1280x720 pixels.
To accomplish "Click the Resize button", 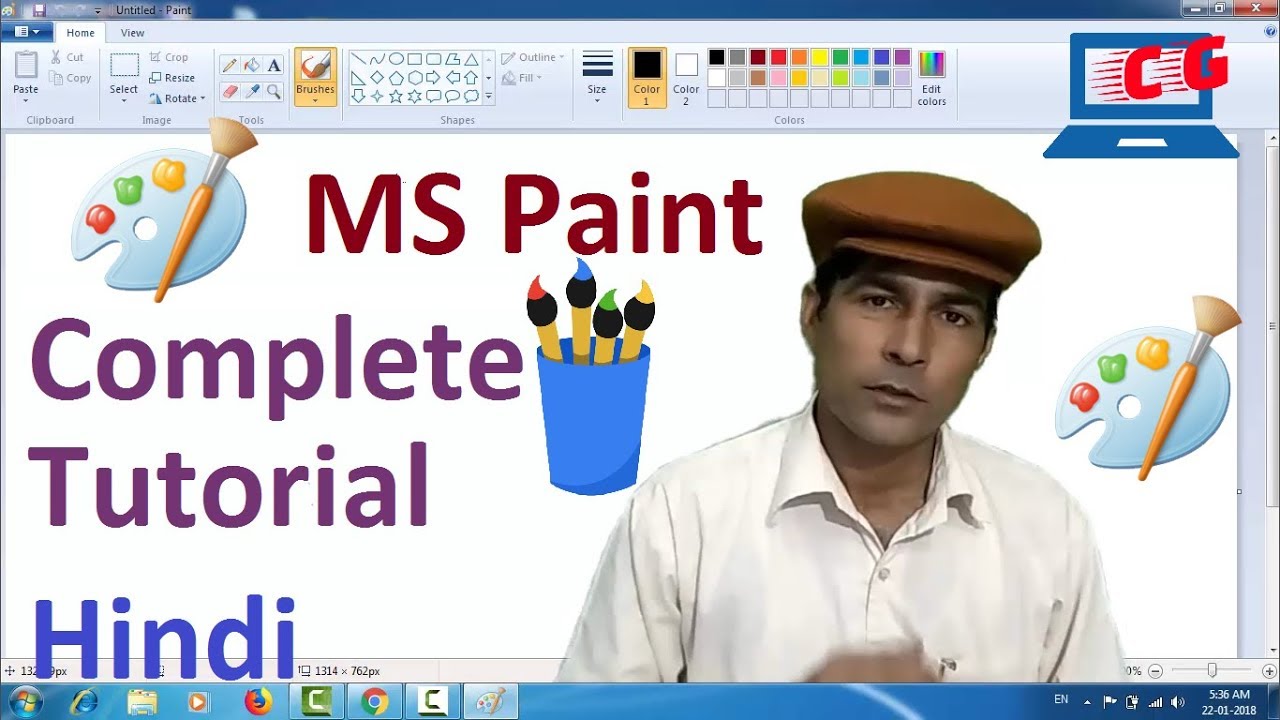I will coord(172,78).
